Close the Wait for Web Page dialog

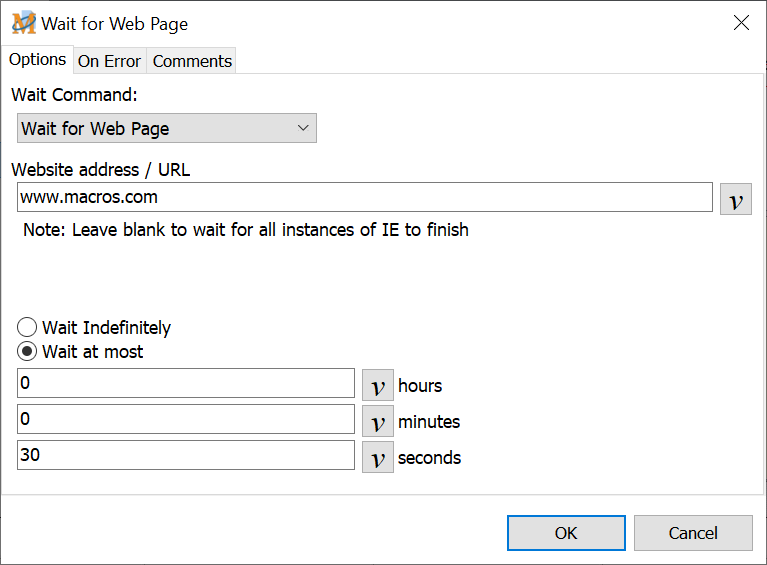(741, 23)
